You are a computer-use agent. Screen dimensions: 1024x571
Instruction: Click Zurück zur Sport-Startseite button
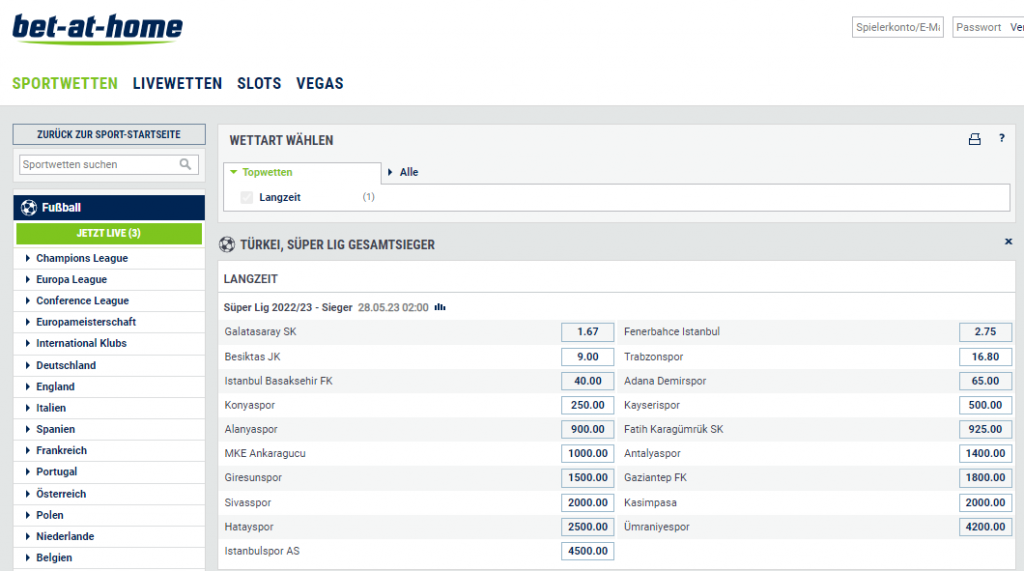pyautogui.click(x=109, y=135)
